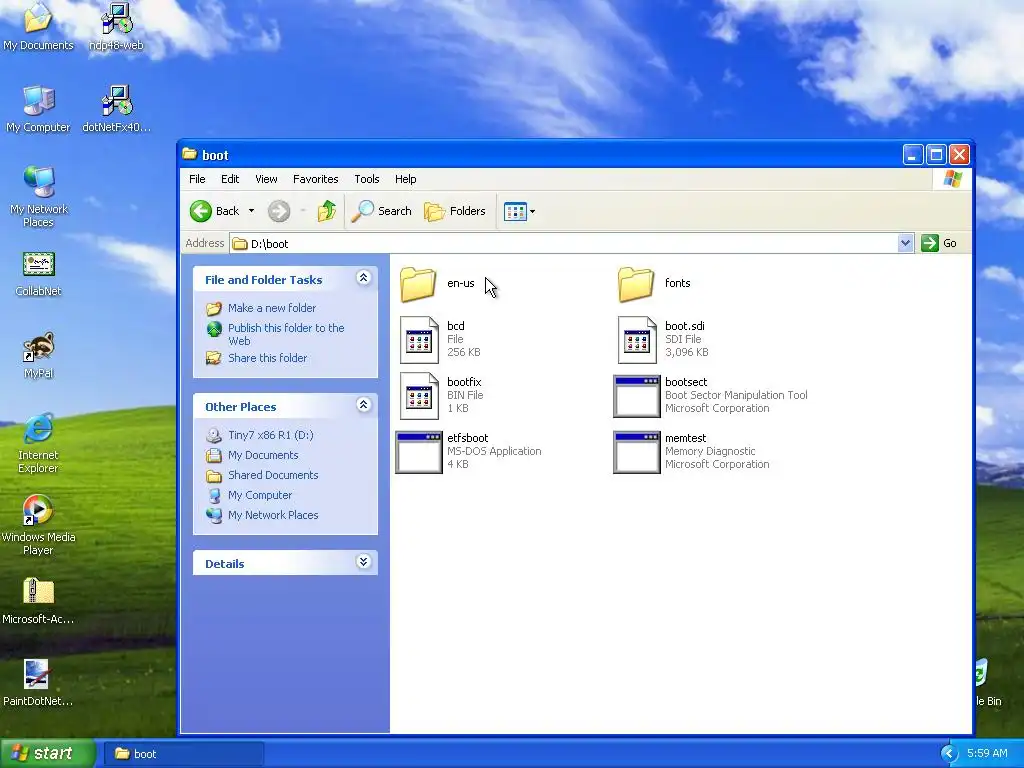The height and width of the screenshot is (768, 1024).
Task: Click the Tiny7 drive icon in Other Places
Action: 214,435
